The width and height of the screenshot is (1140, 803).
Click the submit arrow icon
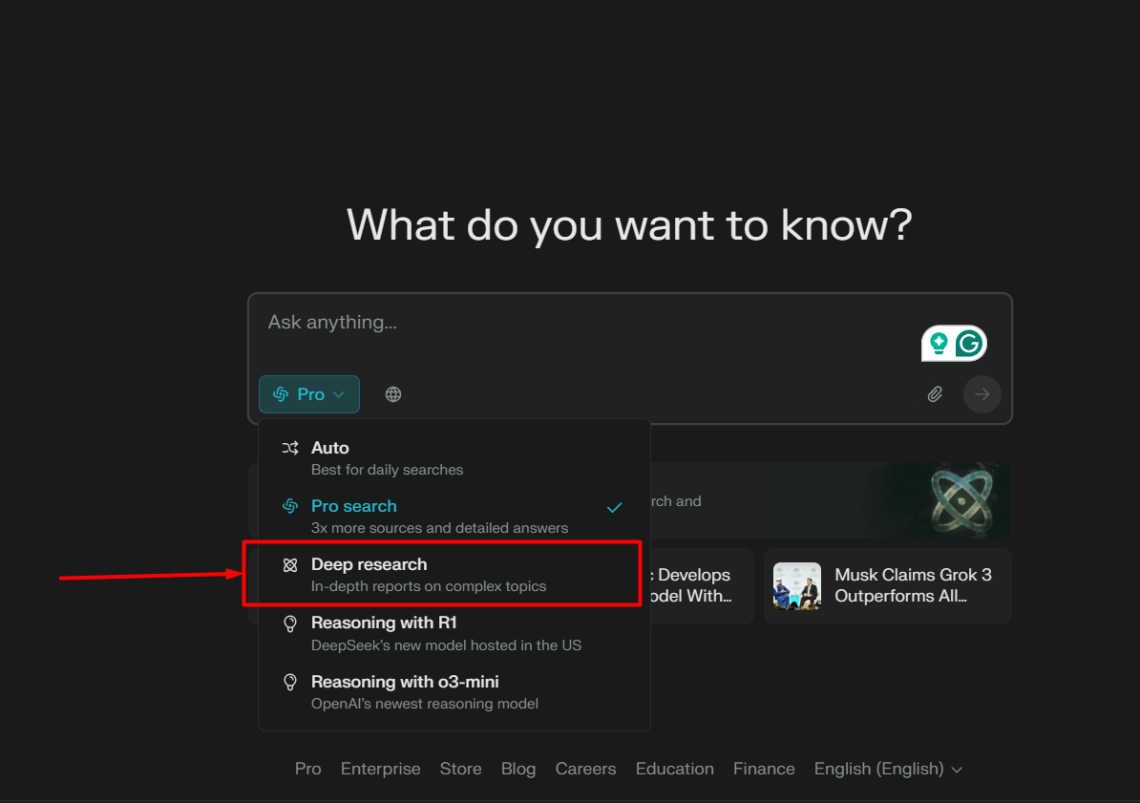(981, 394)
